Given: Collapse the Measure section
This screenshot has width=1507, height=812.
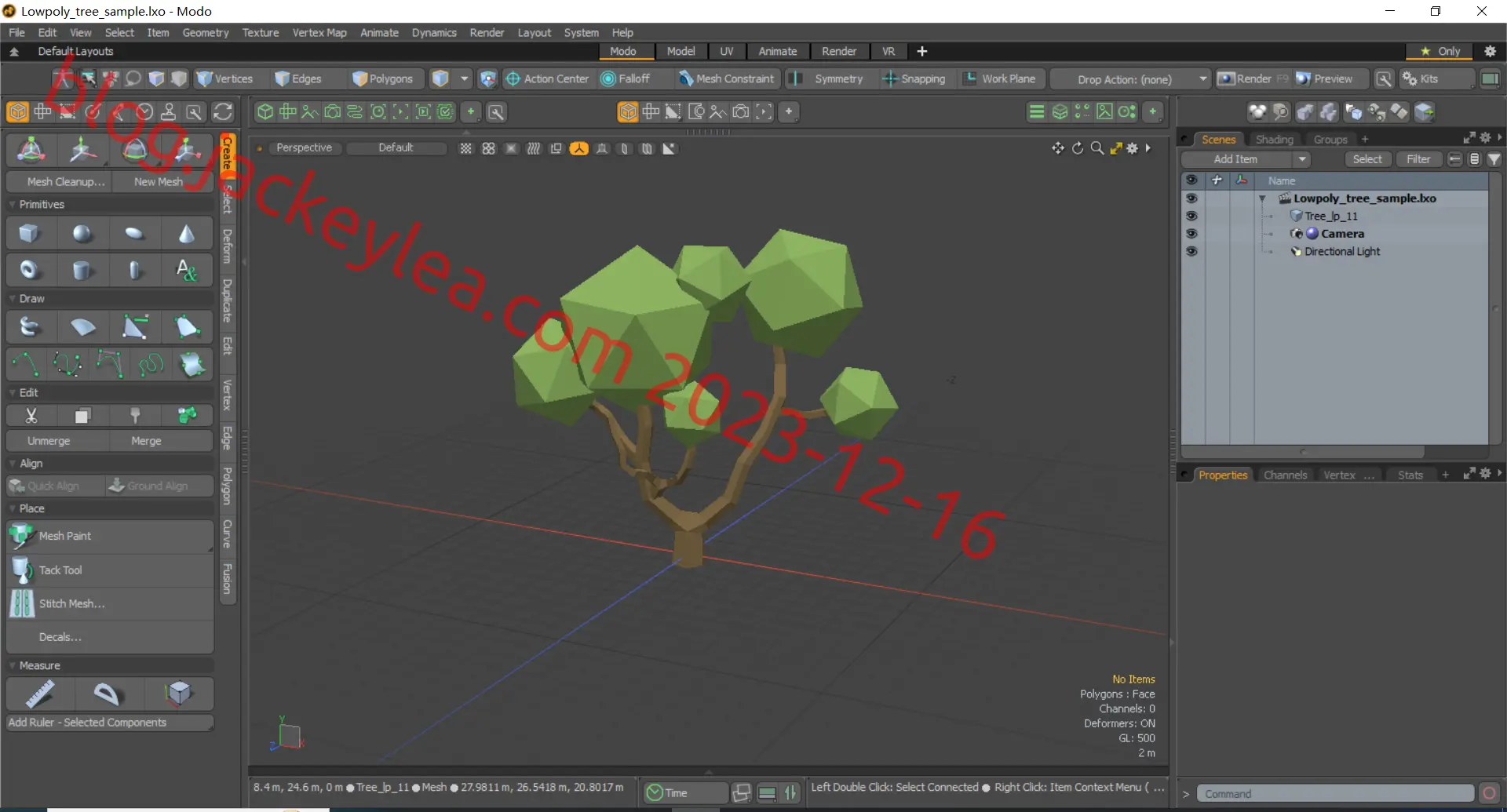Looking at the screenshot, I should click(13, 665).
